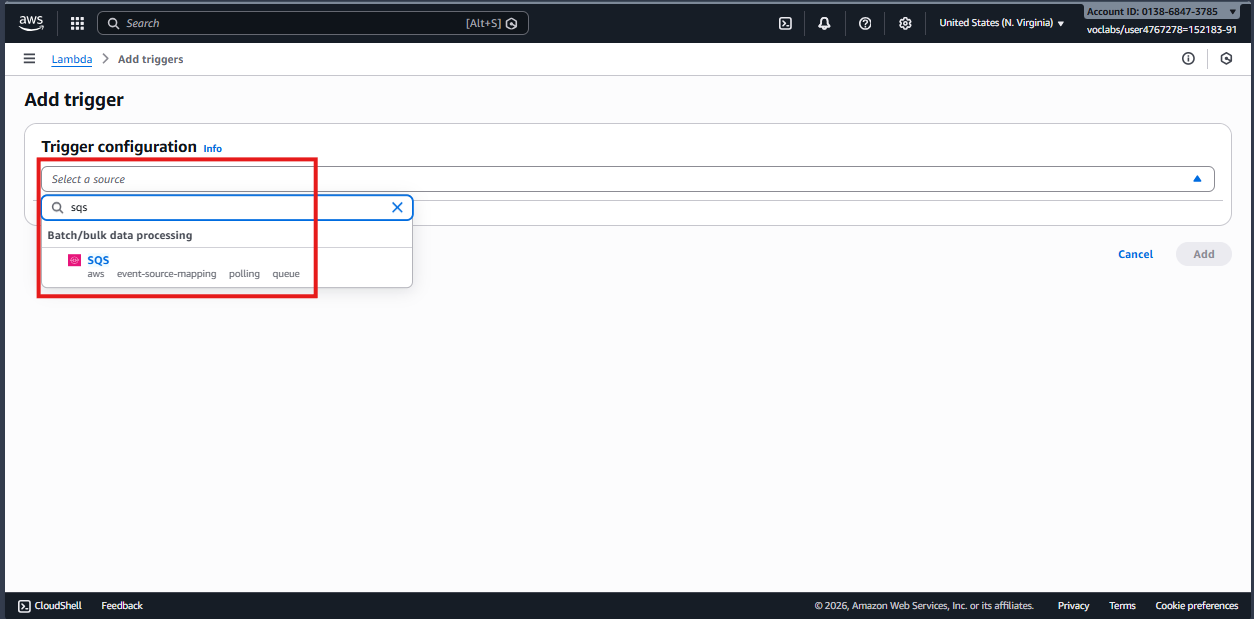This screenshot has height=619, width=1254.
Task: Click the new features icon at top right
Action: (x=1227, y=59)
